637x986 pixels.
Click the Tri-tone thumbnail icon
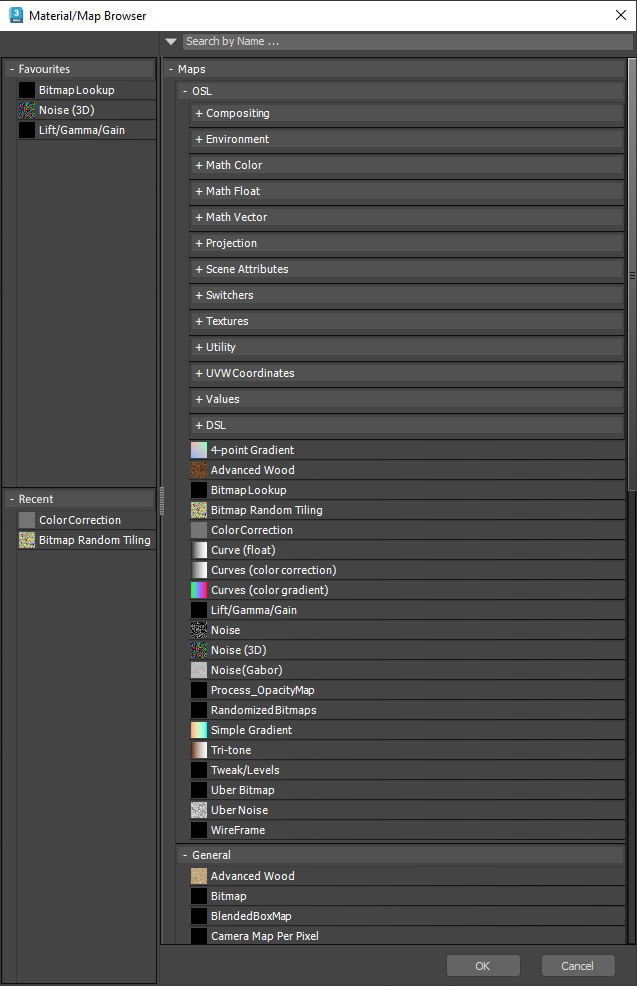(199, 750)
